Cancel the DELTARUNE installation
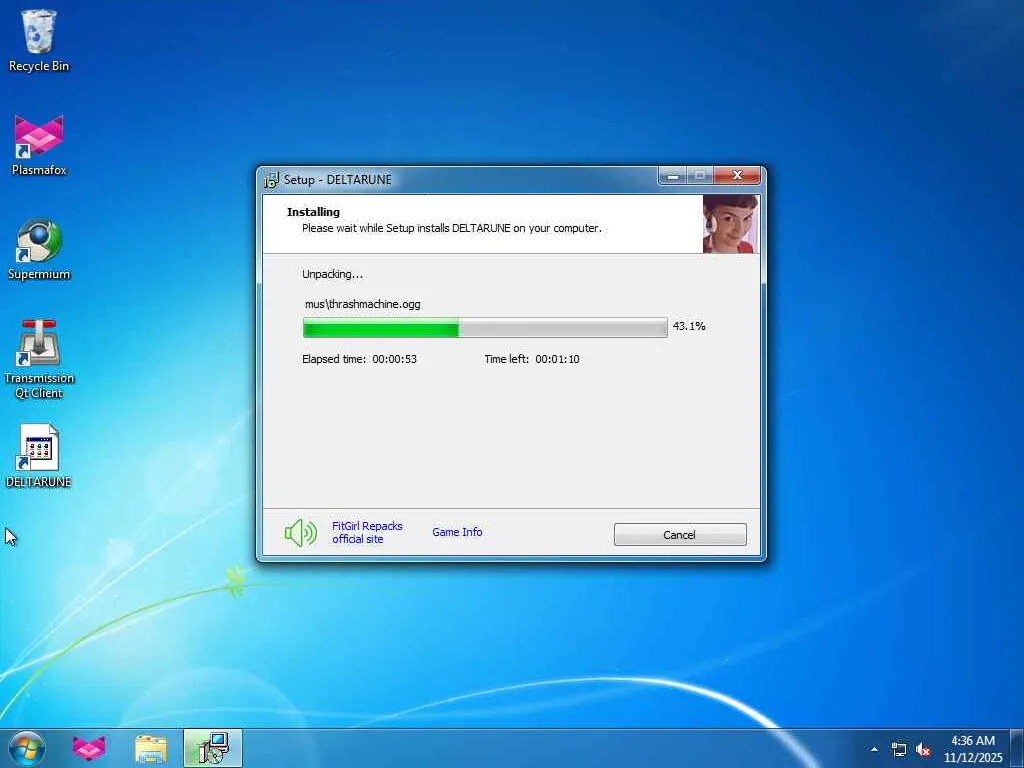 click(x=680, y=534)
